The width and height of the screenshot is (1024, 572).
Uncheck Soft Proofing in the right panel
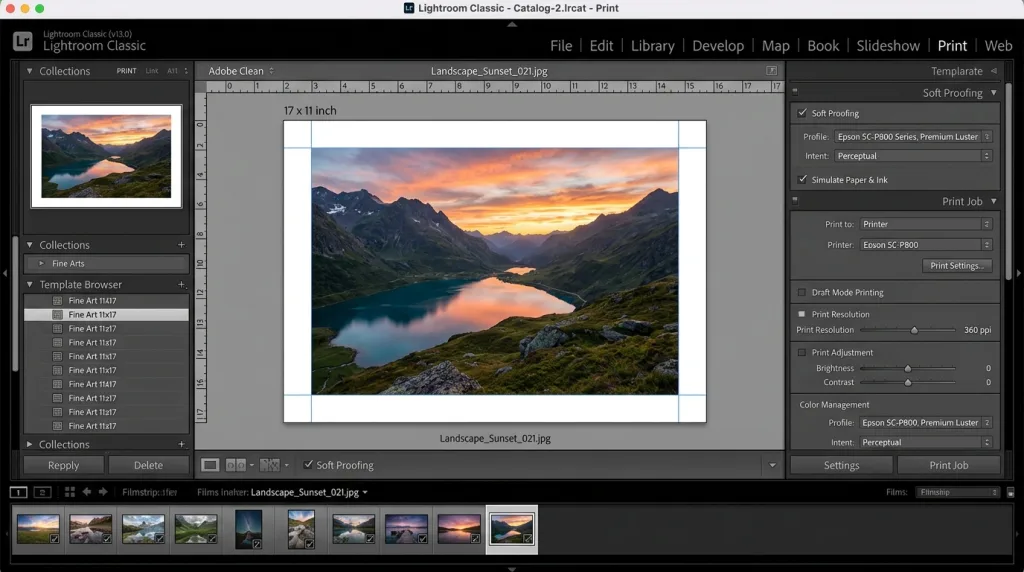(x=802, y=112)
